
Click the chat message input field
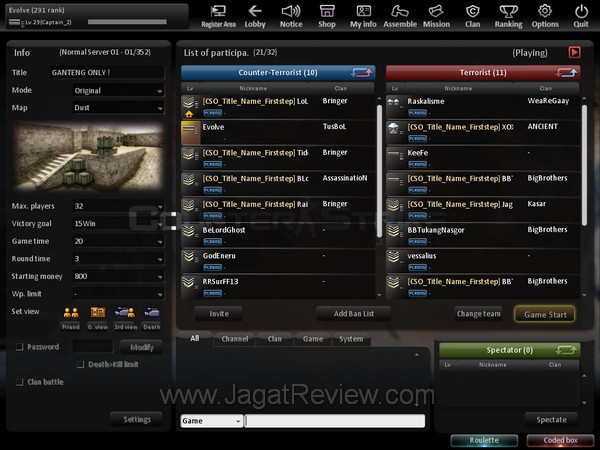(335, 421)
